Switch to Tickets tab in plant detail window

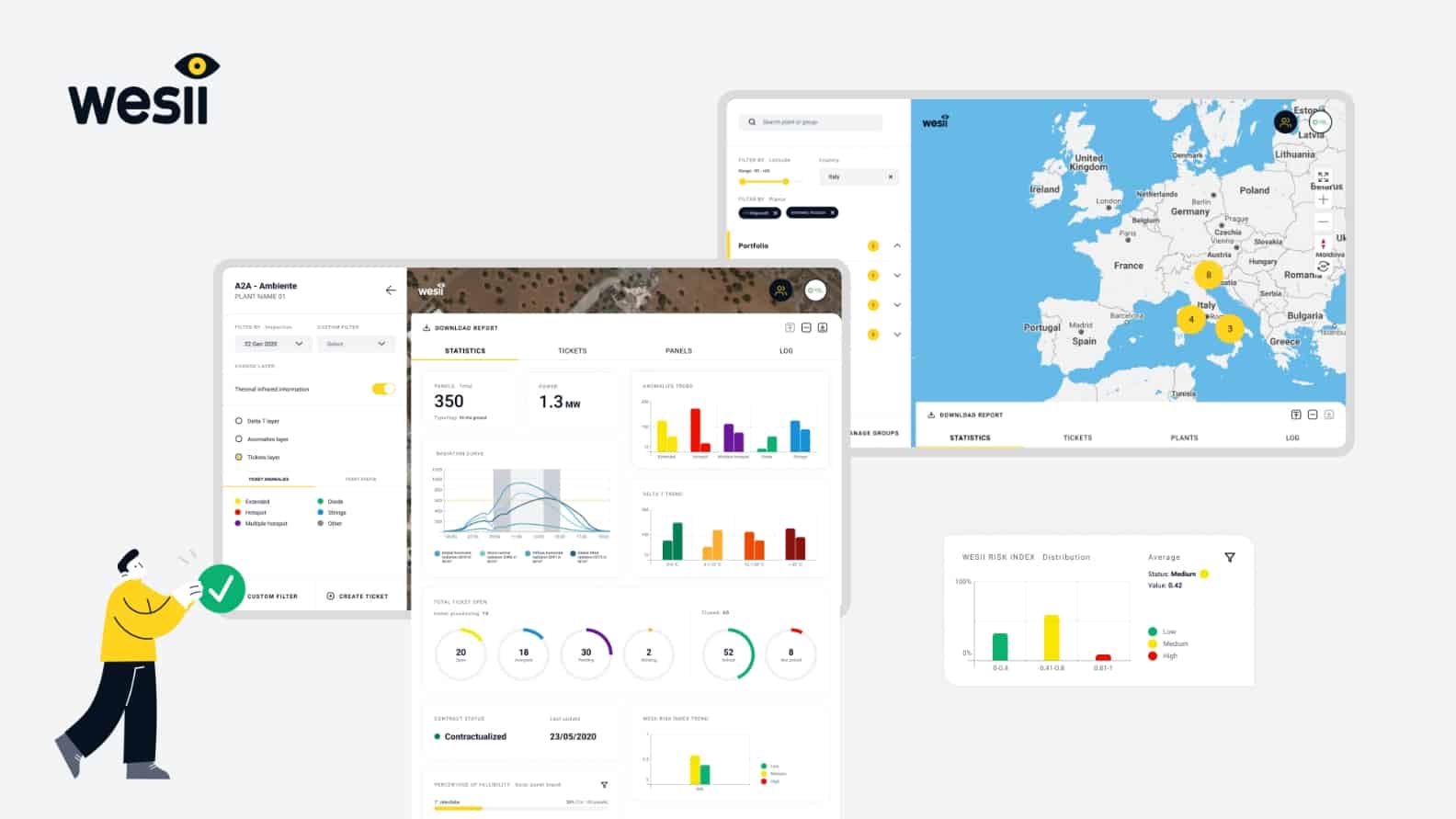[572, 351]
